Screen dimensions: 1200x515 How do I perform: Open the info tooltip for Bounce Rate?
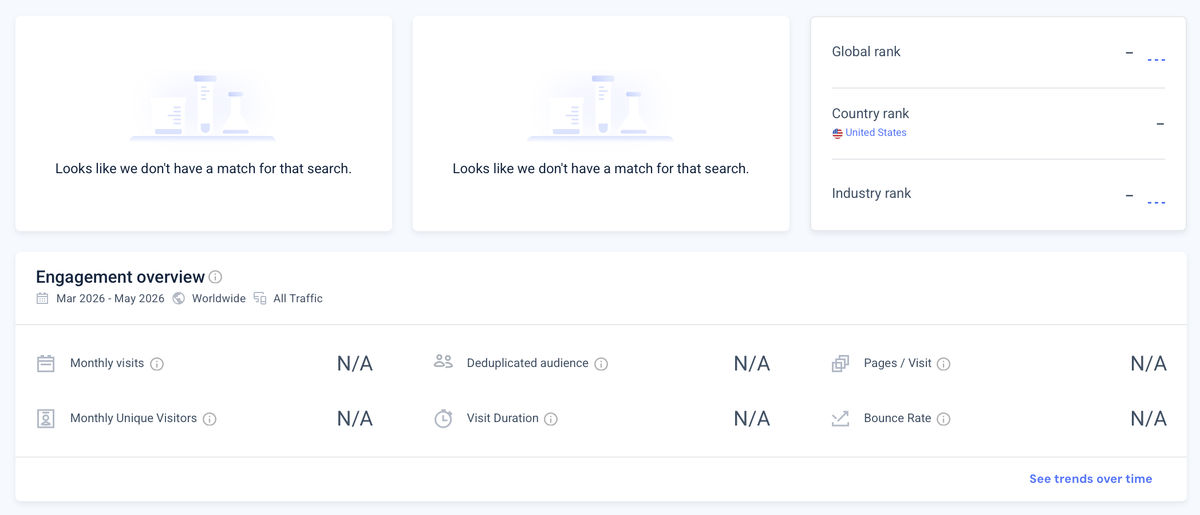tap(943, 419)
